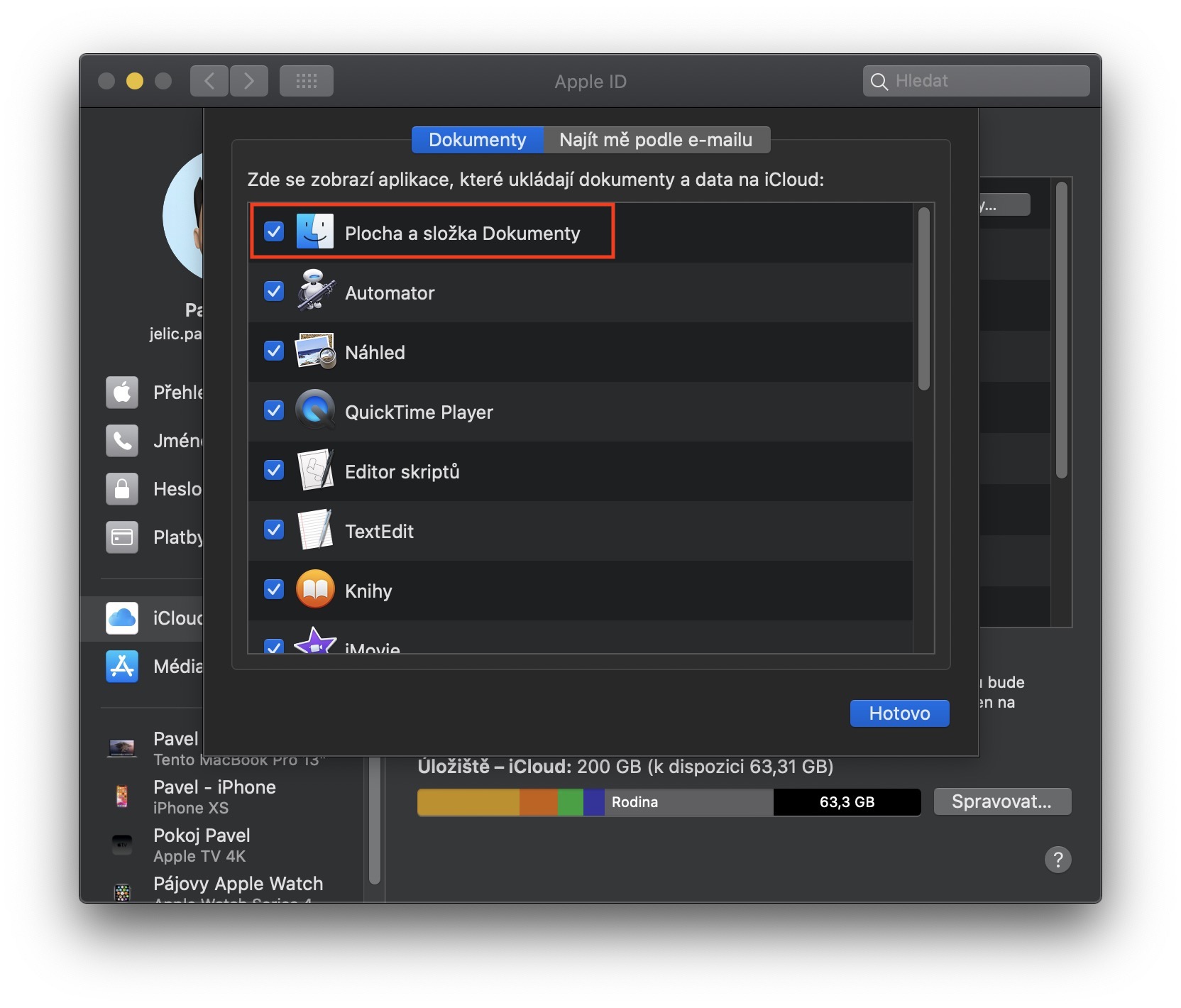Image resolution: width=1181 pixels, height=1008 pixels.
Task: Open storage management with Spravovat…
Action: 1002,801
